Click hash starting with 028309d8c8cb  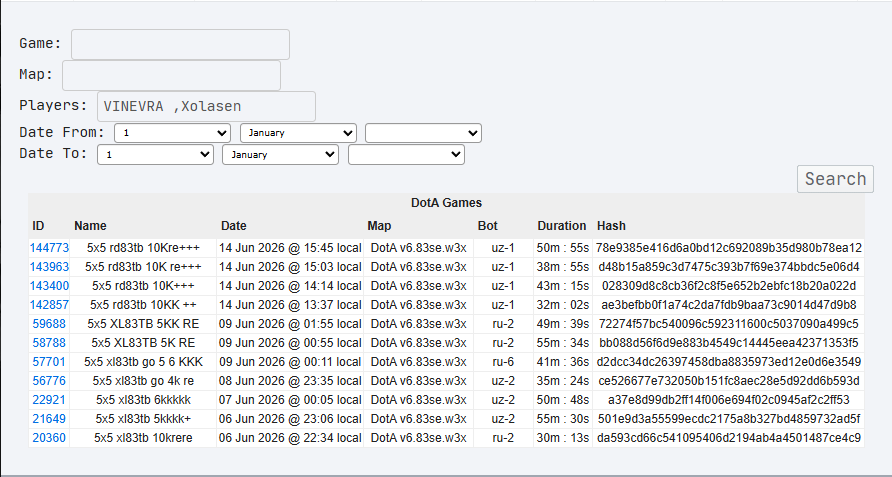coord(729,286)
